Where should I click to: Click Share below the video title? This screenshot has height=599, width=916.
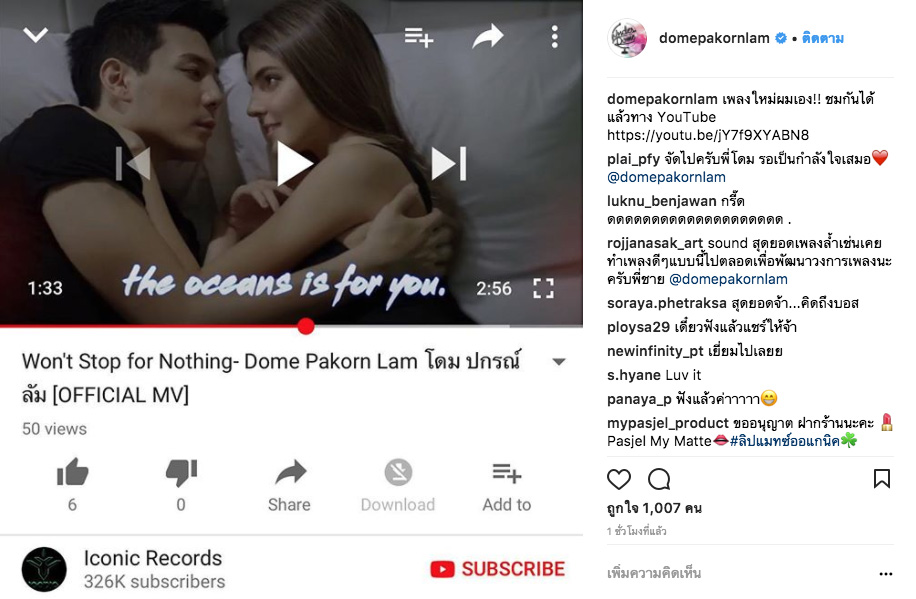(290, 486)
